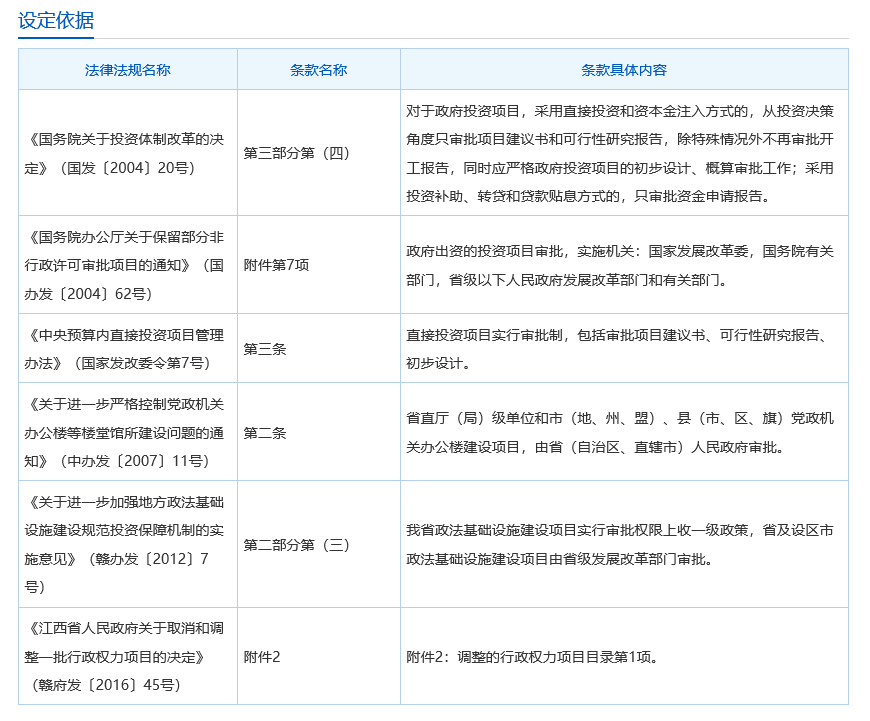Click the 条款具体内容 column header
Screen dimensions: 870x721
pyautogui.click(x=624, y=70)
